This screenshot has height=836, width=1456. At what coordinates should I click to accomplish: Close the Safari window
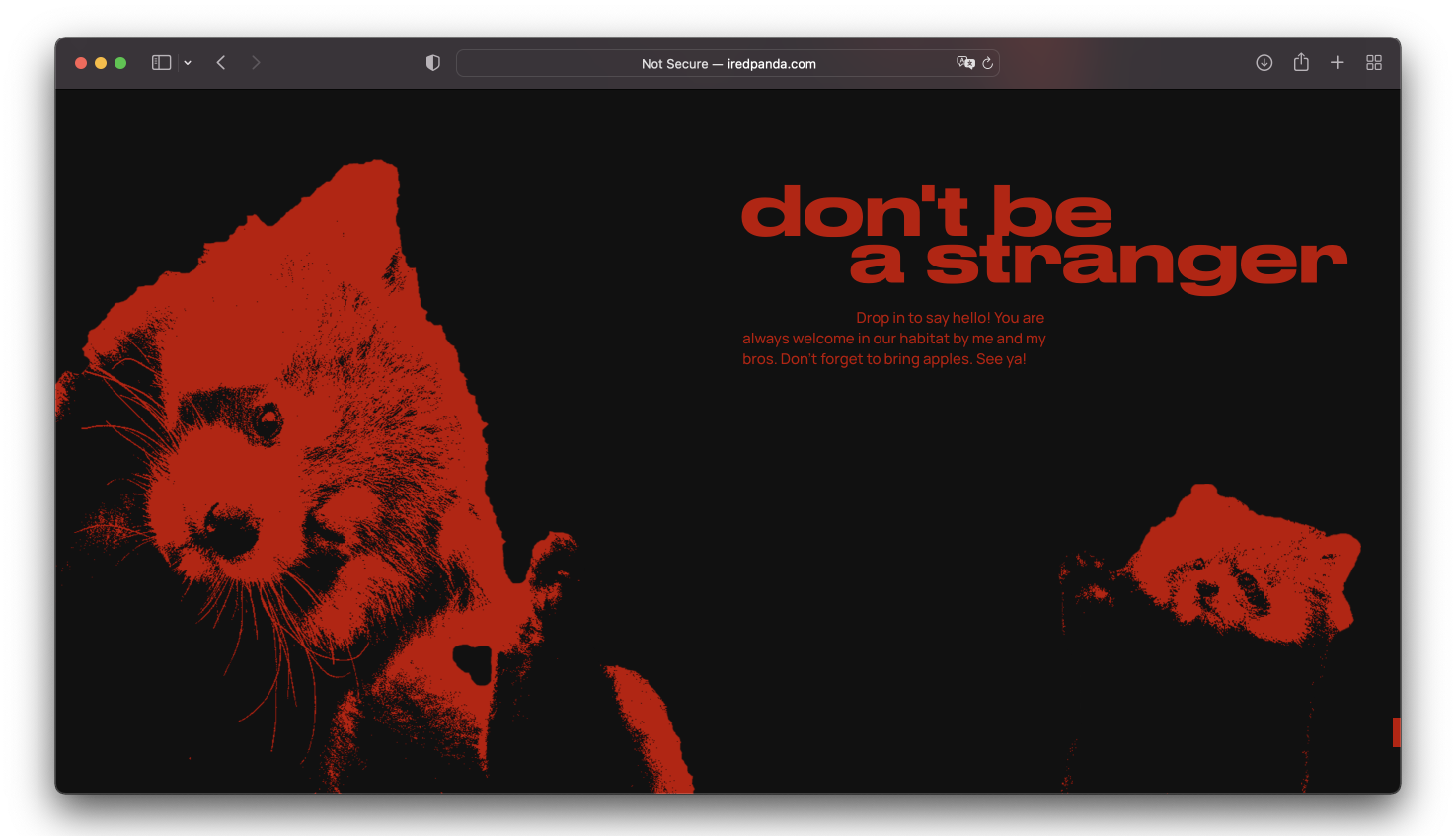[81, 63]
